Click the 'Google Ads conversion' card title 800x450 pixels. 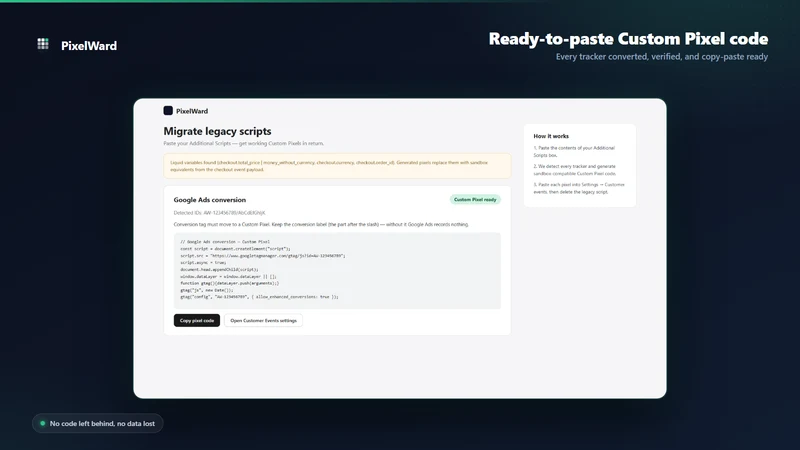tap(210, 200)
